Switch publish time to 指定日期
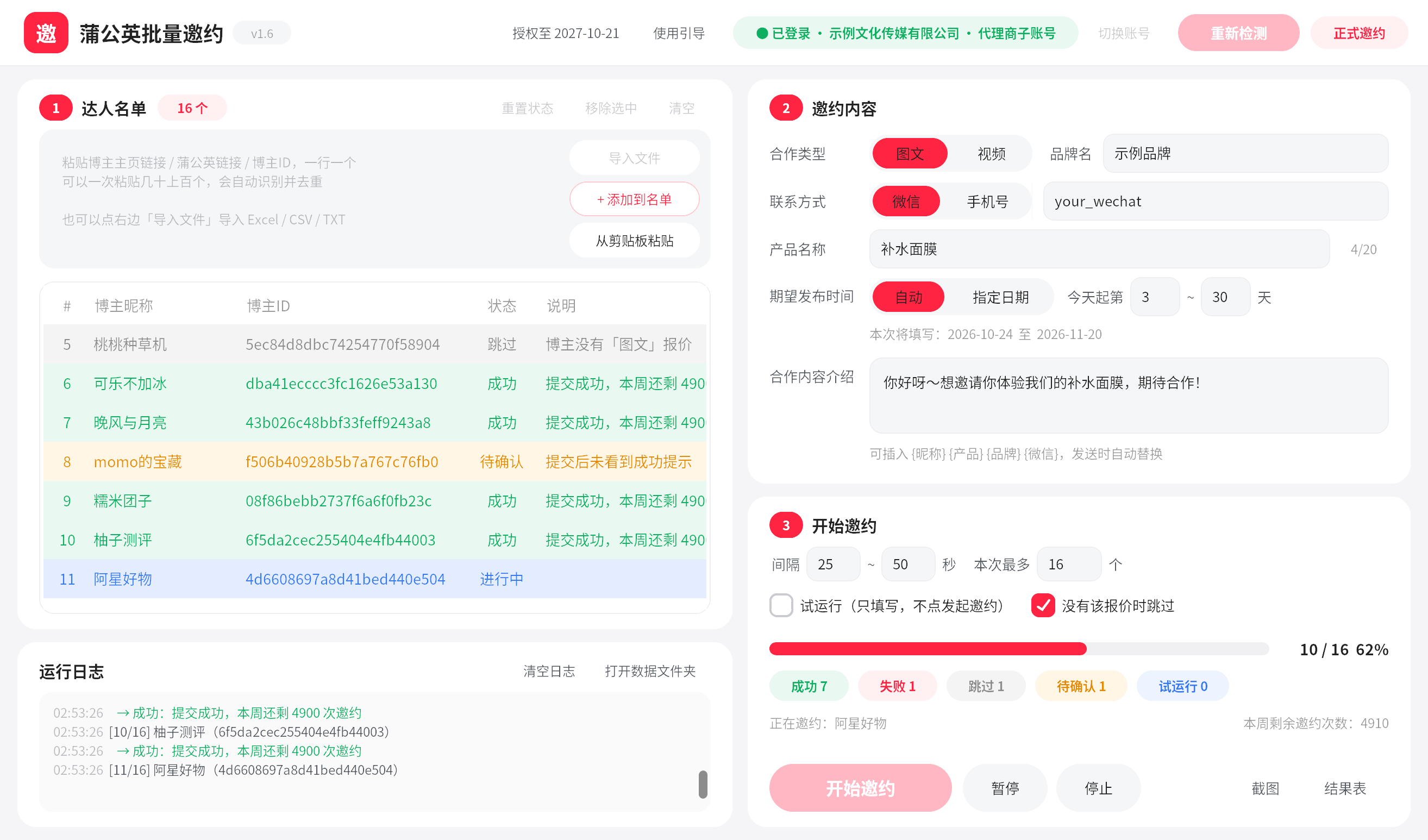1428x840 pixels. (x=1000, y=297)
